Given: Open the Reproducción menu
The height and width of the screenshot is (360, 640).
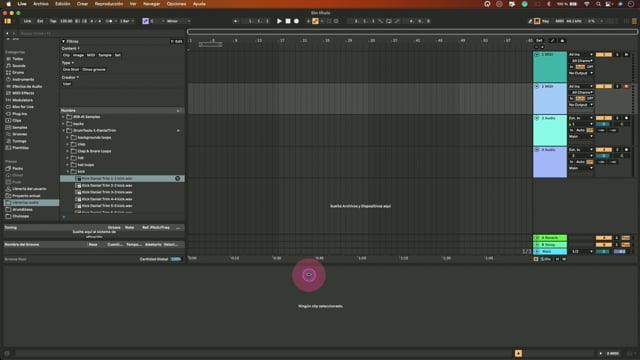Looking at the screenshot, I should 109,4.
